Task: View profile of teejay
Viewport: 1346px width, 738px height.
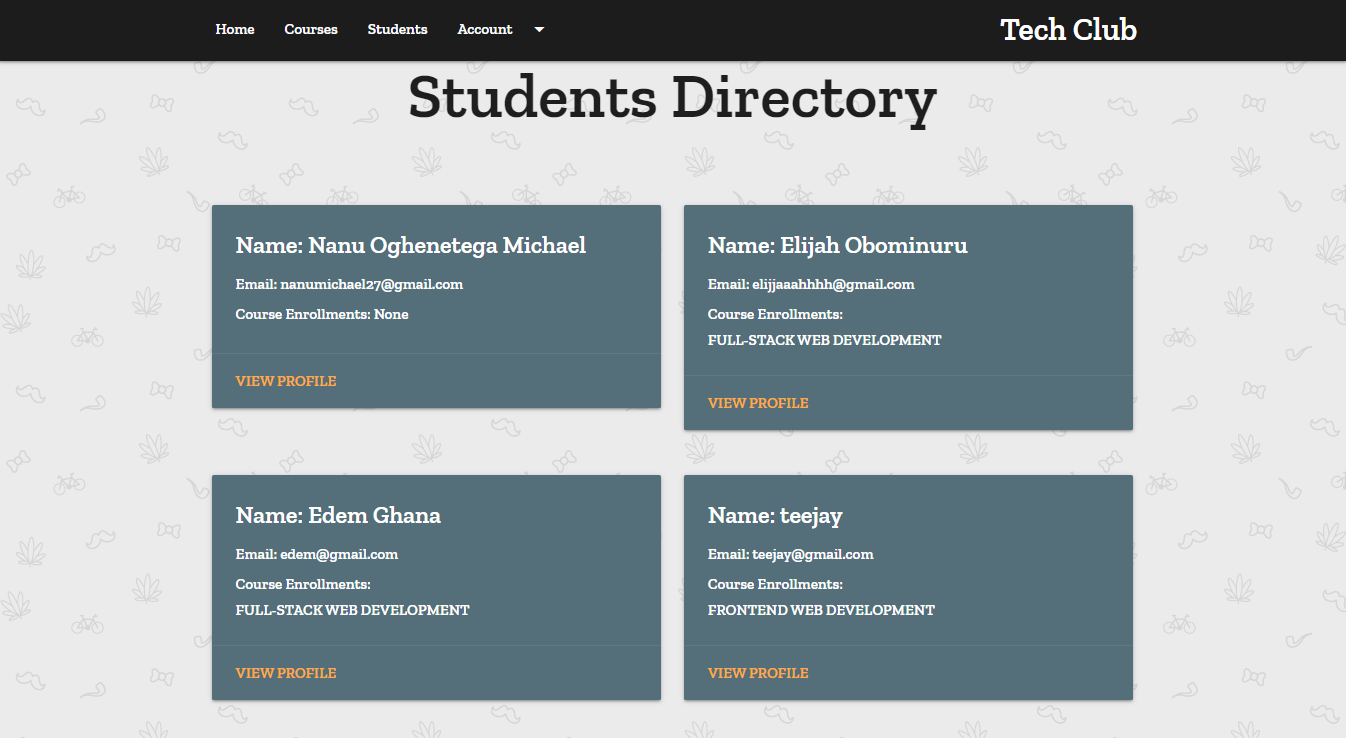Action: tap(758, 673)
